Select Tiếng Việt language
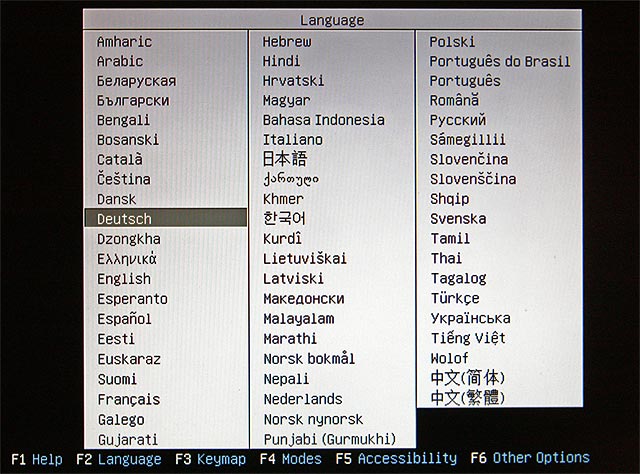The image size is (640, 474). tap(469, 338)
